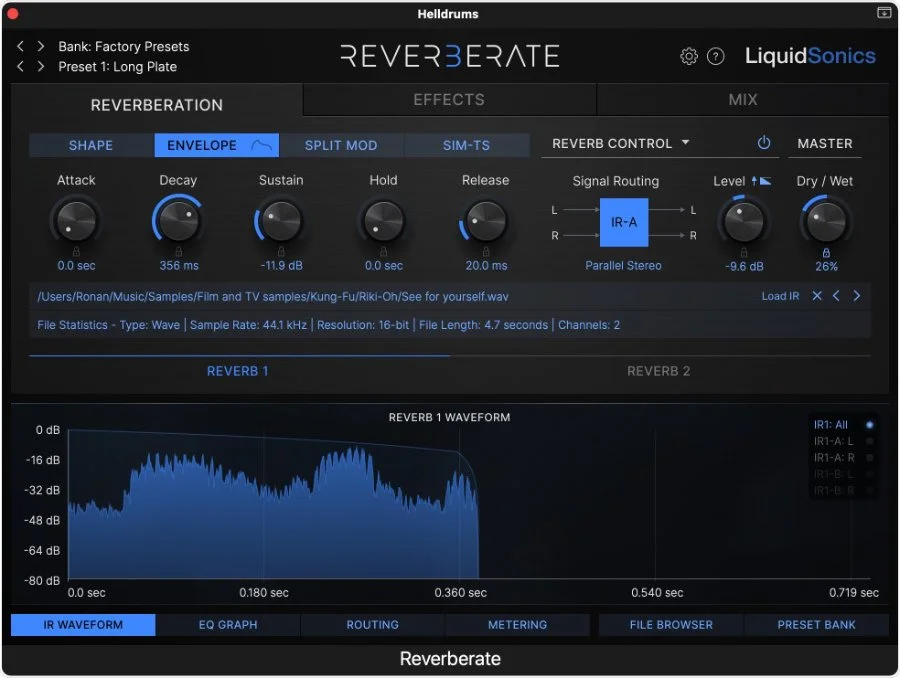Click the lock under Sustain knob
This screenshot has width=900, height=678.
pos(281,251)
